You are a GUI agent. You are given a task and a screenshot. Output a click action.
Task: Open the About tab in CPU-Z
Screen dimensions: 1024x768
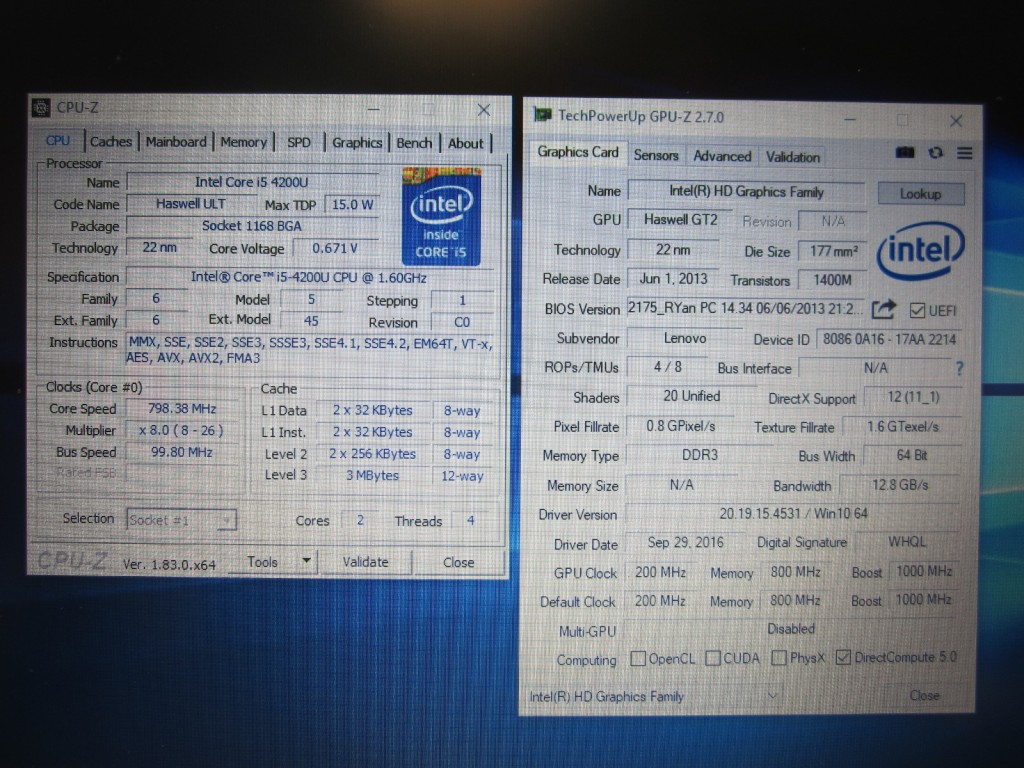tap(466, 144)
